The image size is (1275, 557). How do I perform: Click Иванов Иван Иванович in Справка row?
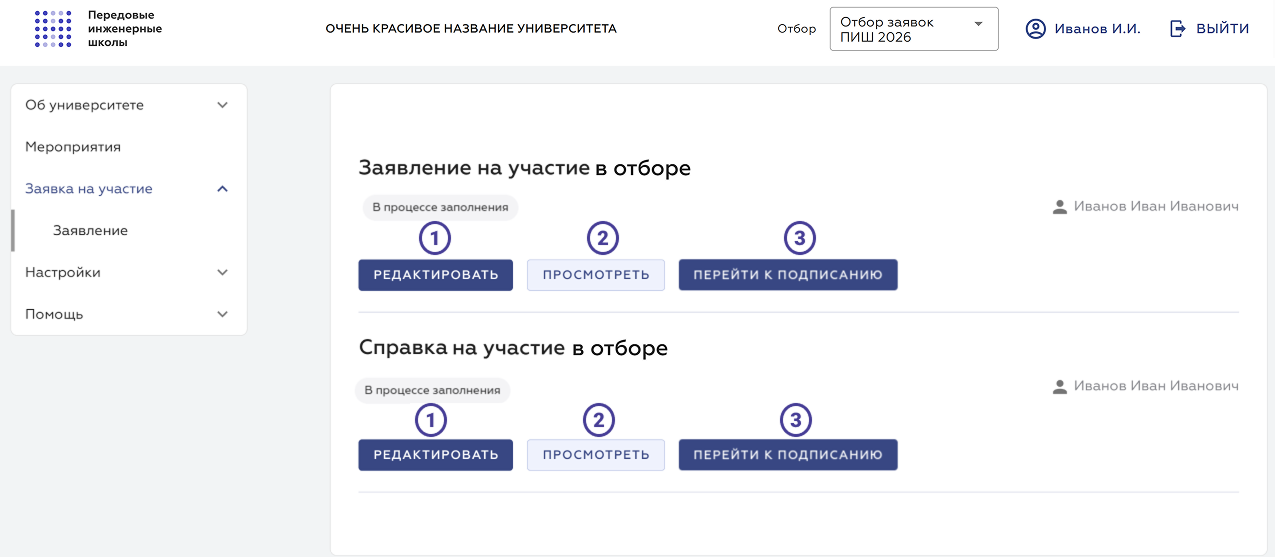click(1156, 386)
